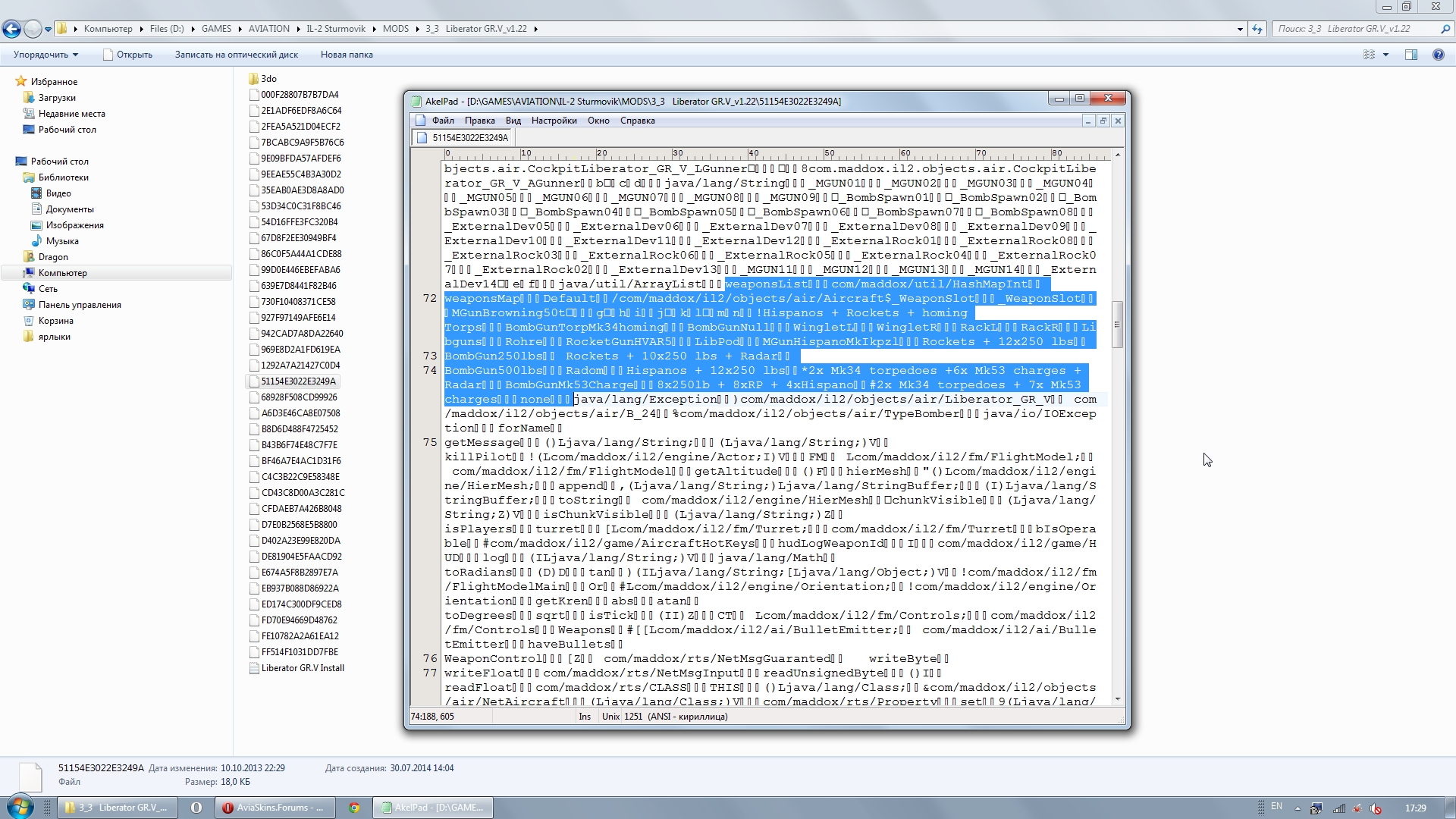Open Chrome from the taskbar
1456x819 pixels.
tap(353, 808)
